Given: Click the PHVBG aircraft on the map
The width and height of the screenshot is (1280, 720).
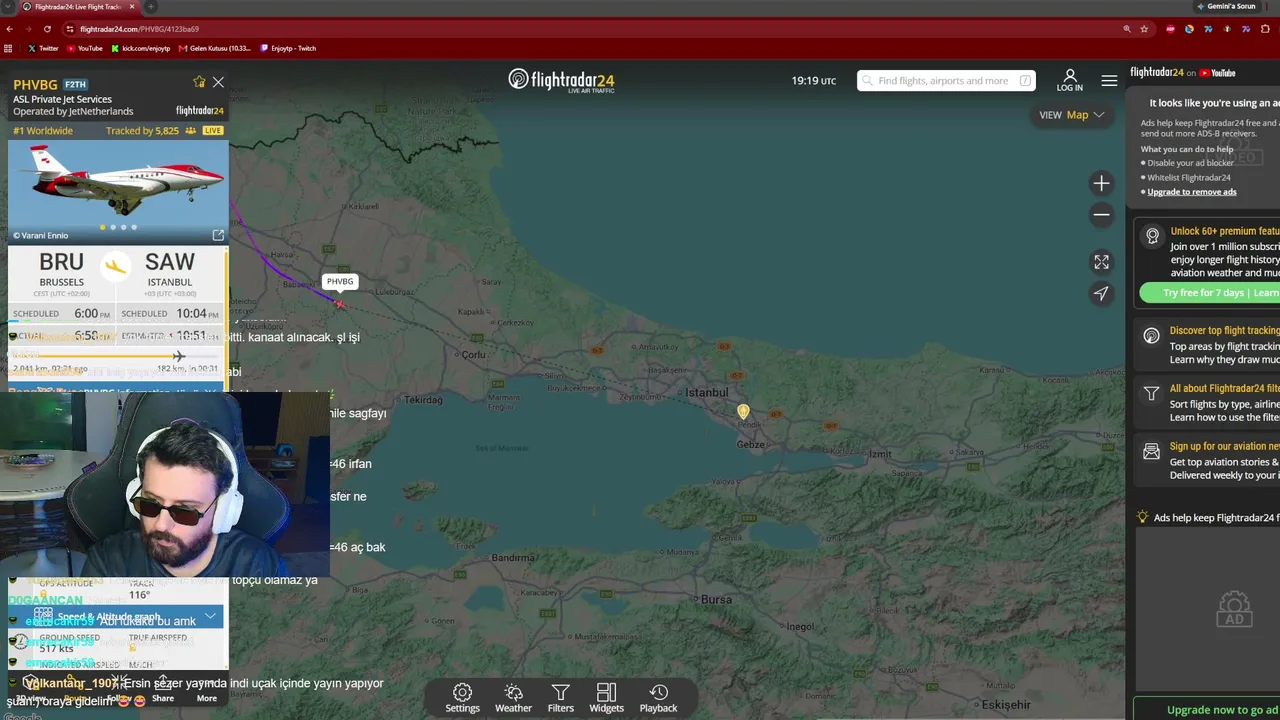Looking at the screenshot, I should pos(340,303).
